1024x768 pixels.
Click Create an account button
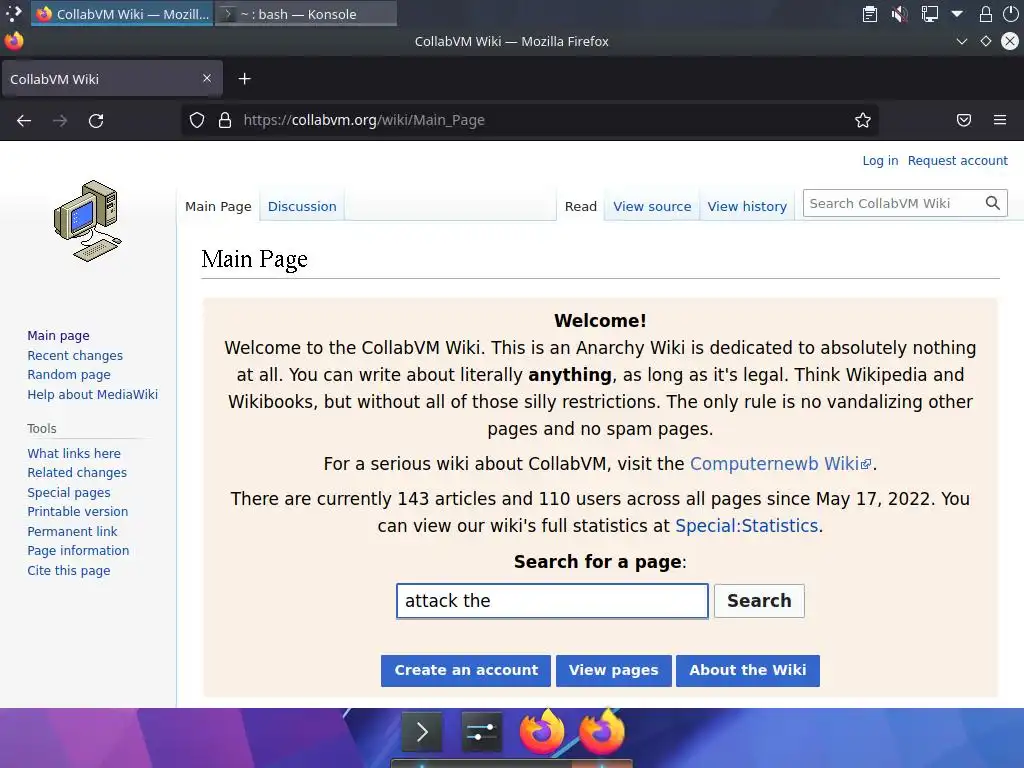466,671
